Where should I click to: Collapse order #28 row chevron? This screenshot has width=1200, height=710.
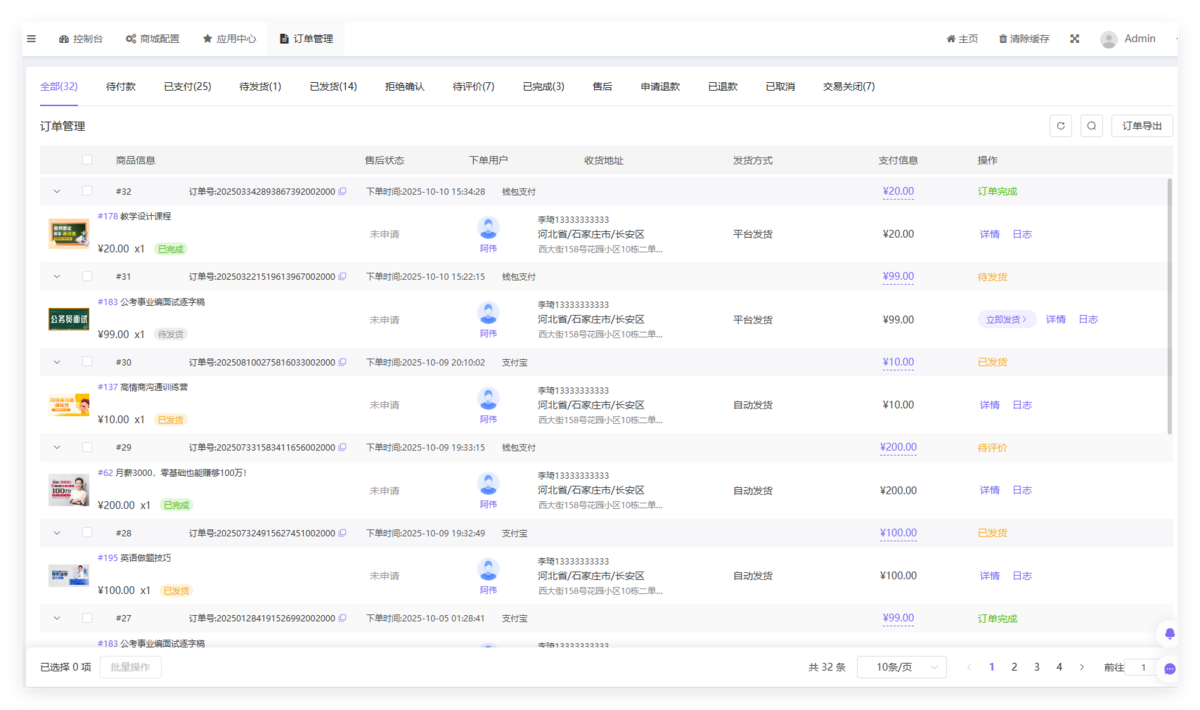(x=56, y=533)
